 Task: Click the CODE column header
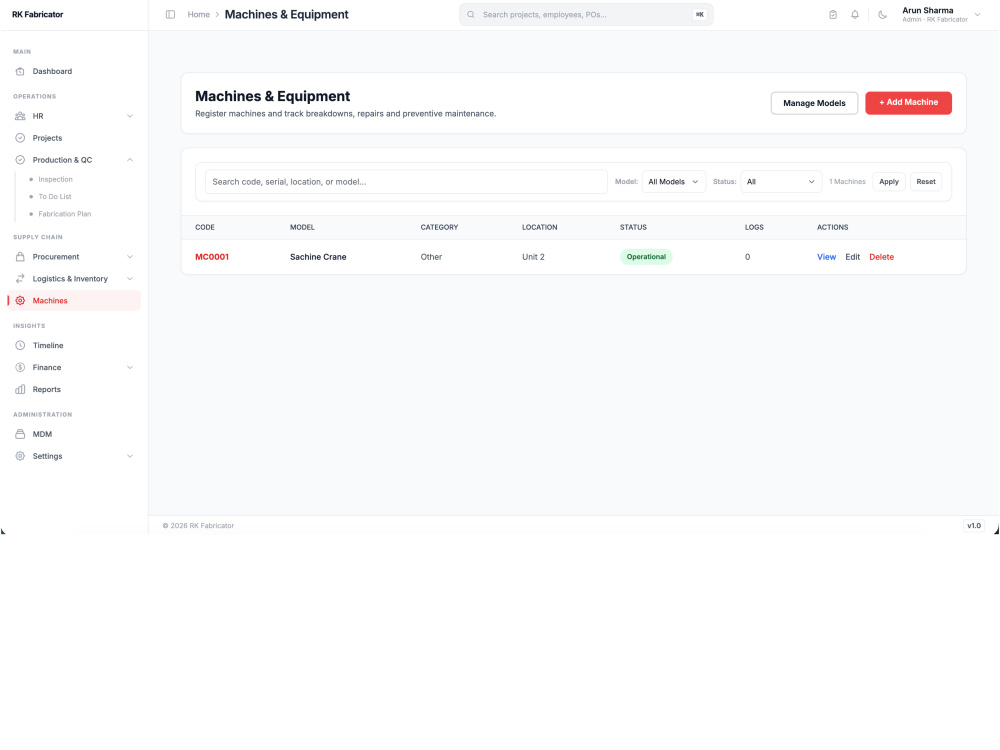point(205,228)
